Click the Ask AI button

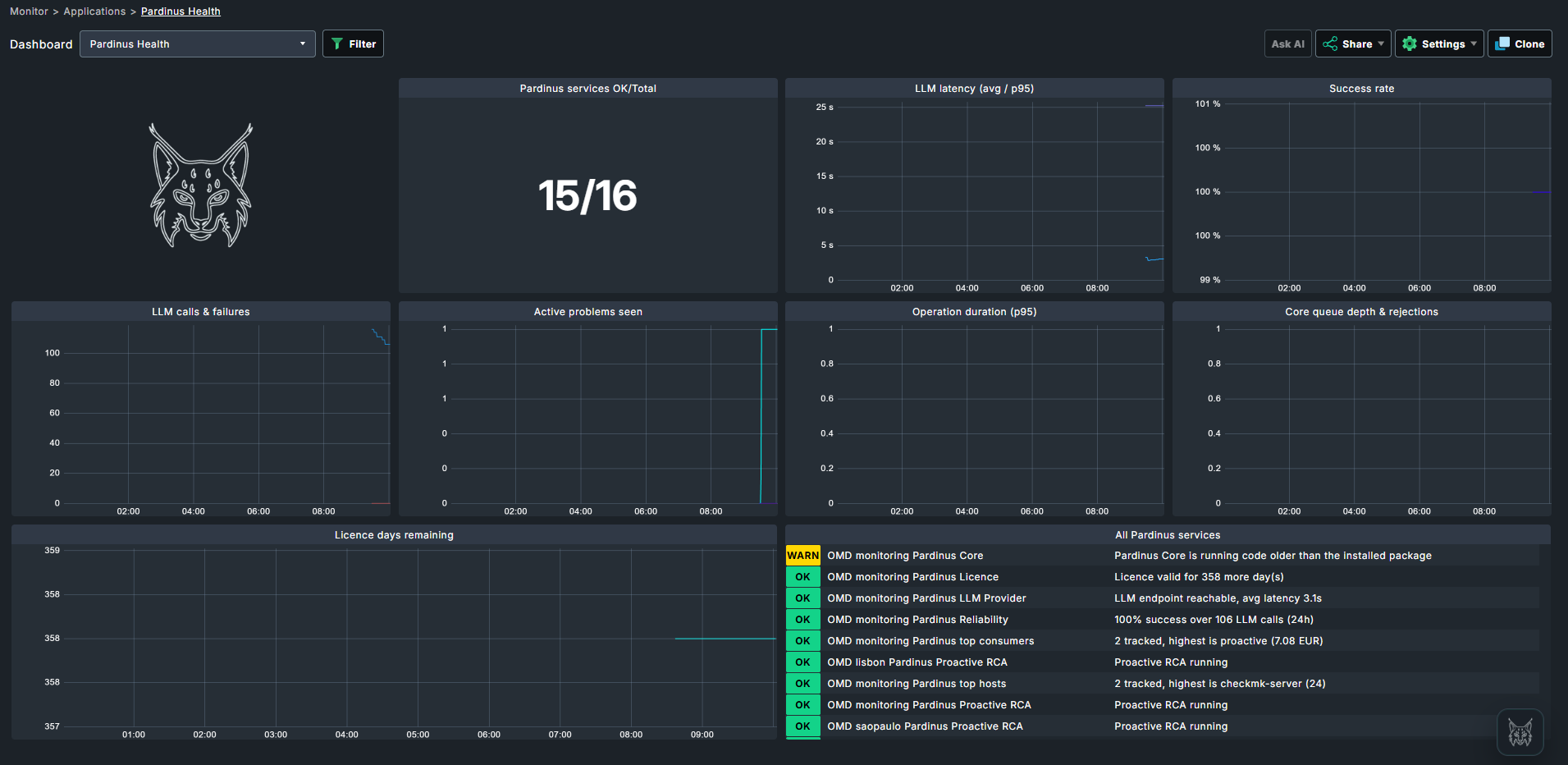tap(1287, 44)
